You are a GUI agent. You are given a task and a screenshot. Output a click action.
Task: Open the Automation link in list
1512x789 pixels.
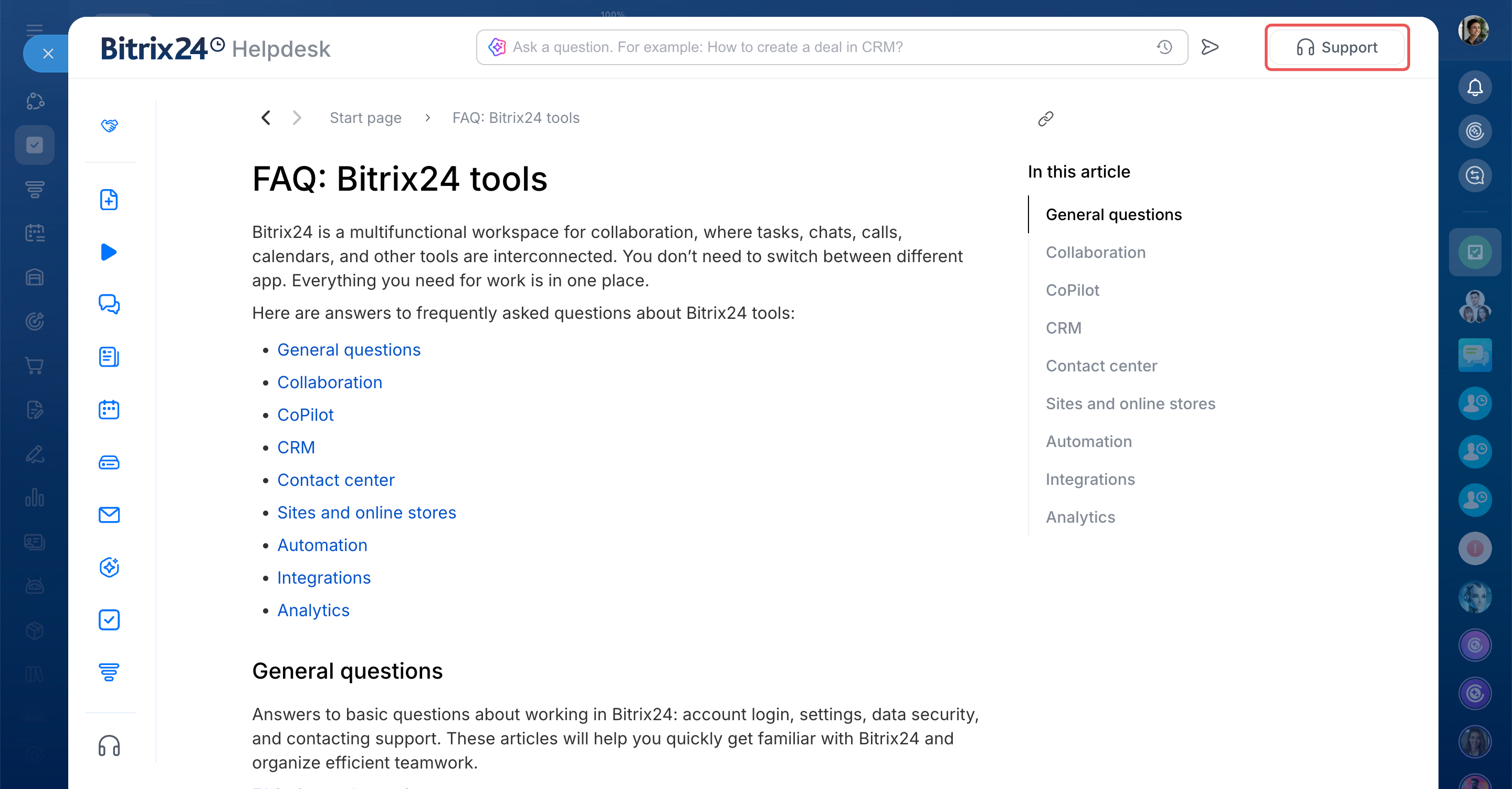coord(322,545)
